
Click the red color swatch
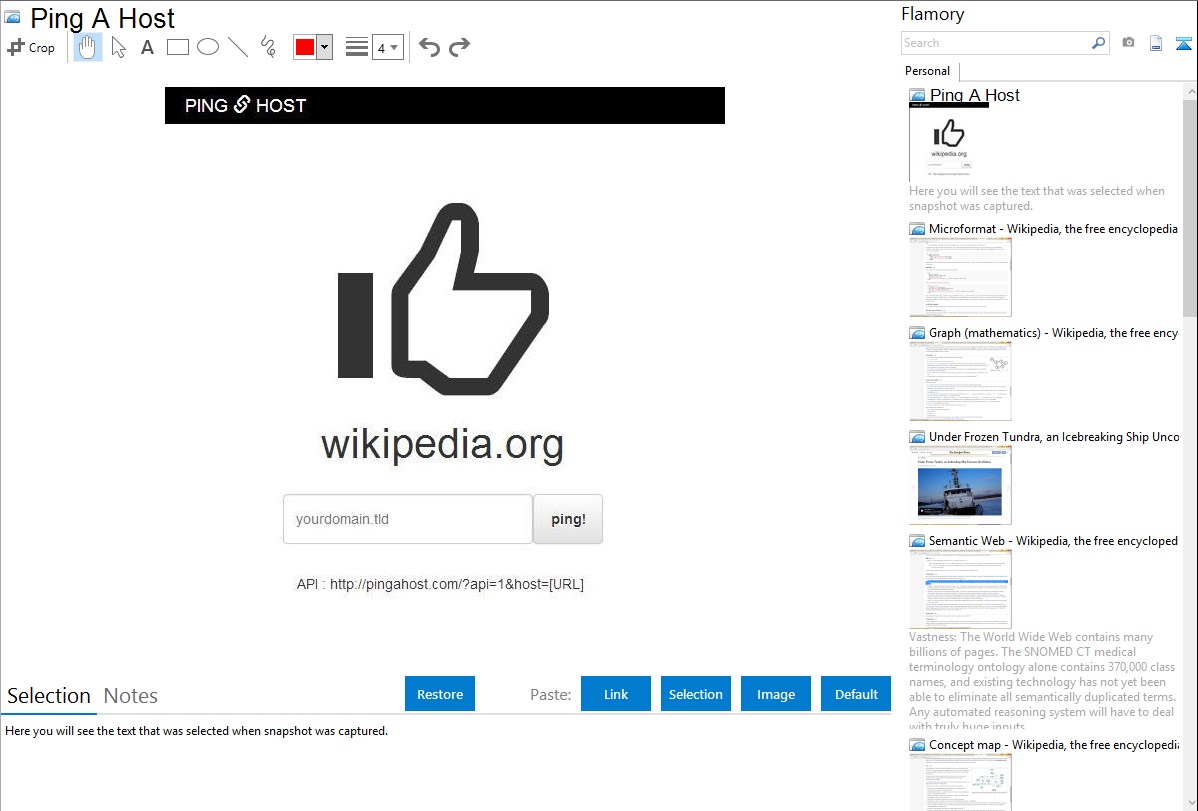305,47
